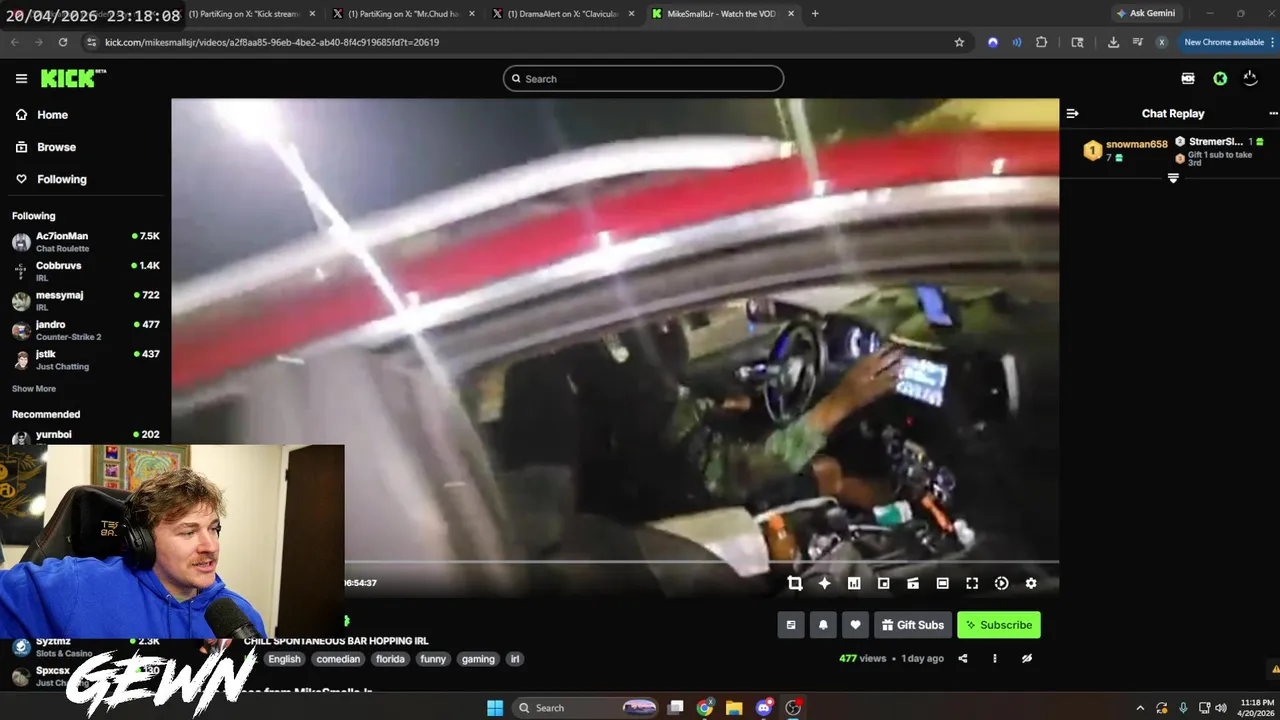Open File Explorer from the taskbar
This screenshot has height=720, width=1280.
tap(734, 708)
